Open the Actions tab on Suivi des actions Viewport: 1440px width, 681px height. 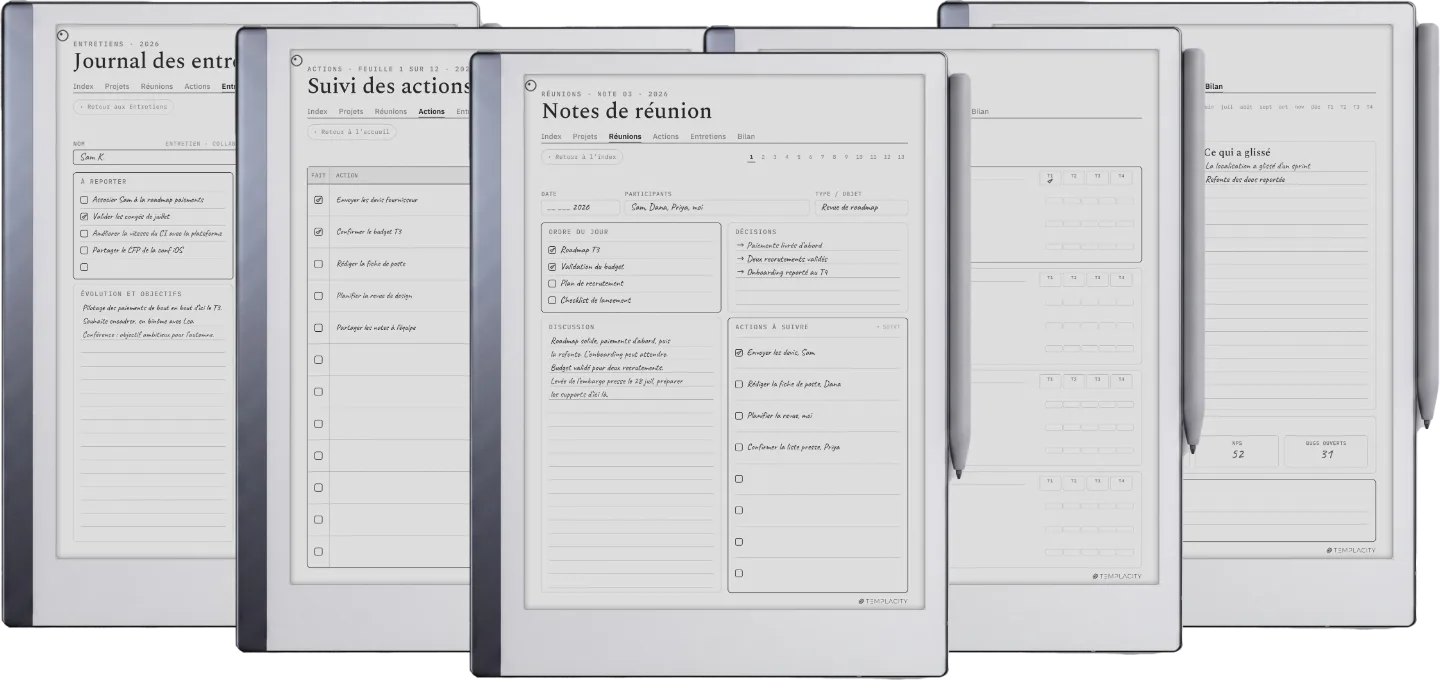pyautogui.click(x=432, y=112)
